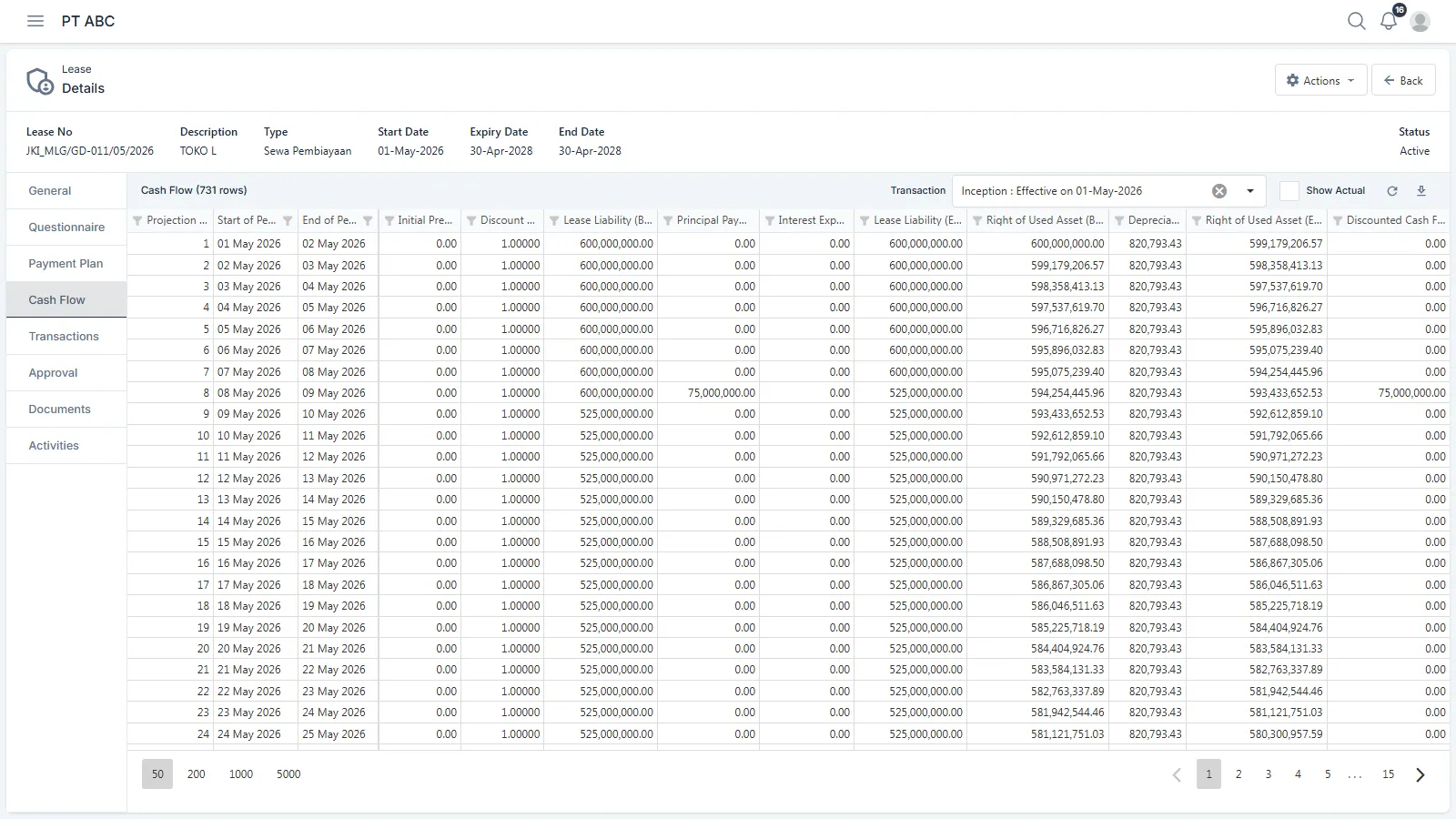The image size is (1456, 819).
Task: Go to previous page arrow
Action: pos(1177,774)
